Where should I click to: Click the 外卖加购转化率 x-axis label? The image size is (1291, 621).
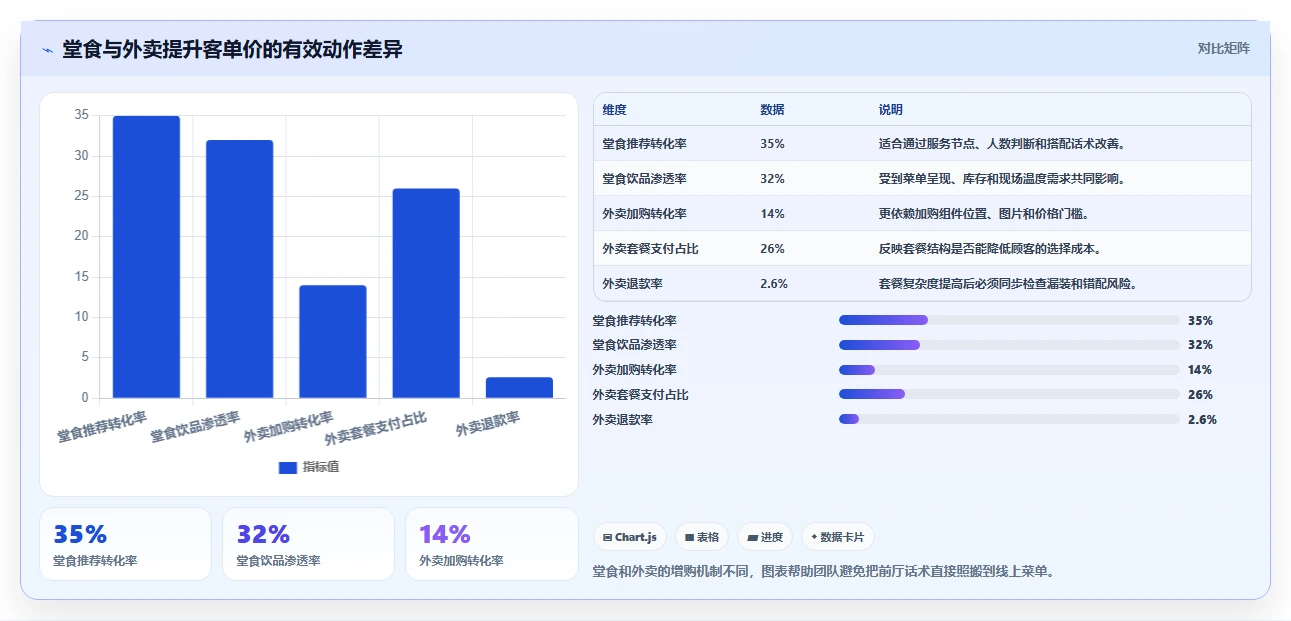(288, 427)
